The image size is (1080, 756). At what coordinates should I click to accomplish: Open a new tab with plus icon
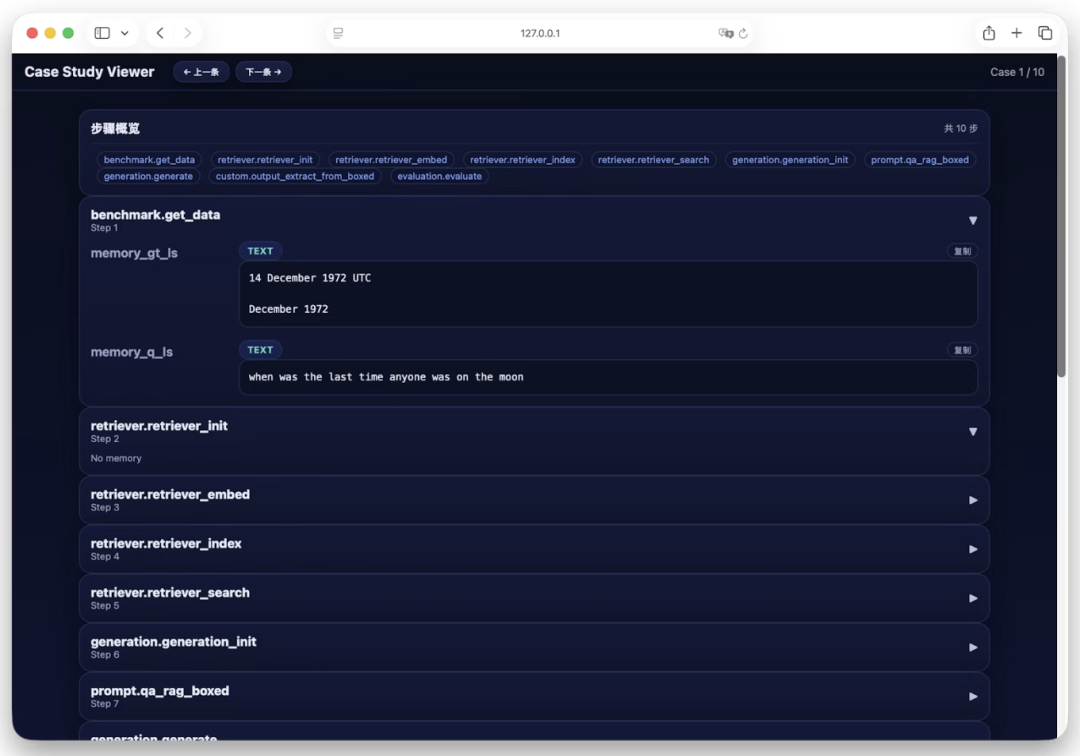(x=1017, y=33)
